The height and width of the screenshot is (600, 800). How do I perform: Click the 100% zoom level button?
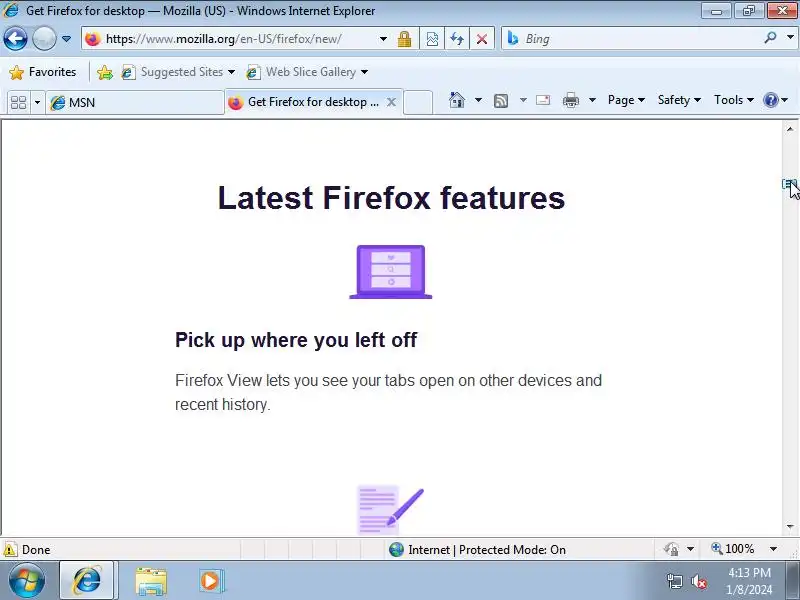(x=733, y=549)
